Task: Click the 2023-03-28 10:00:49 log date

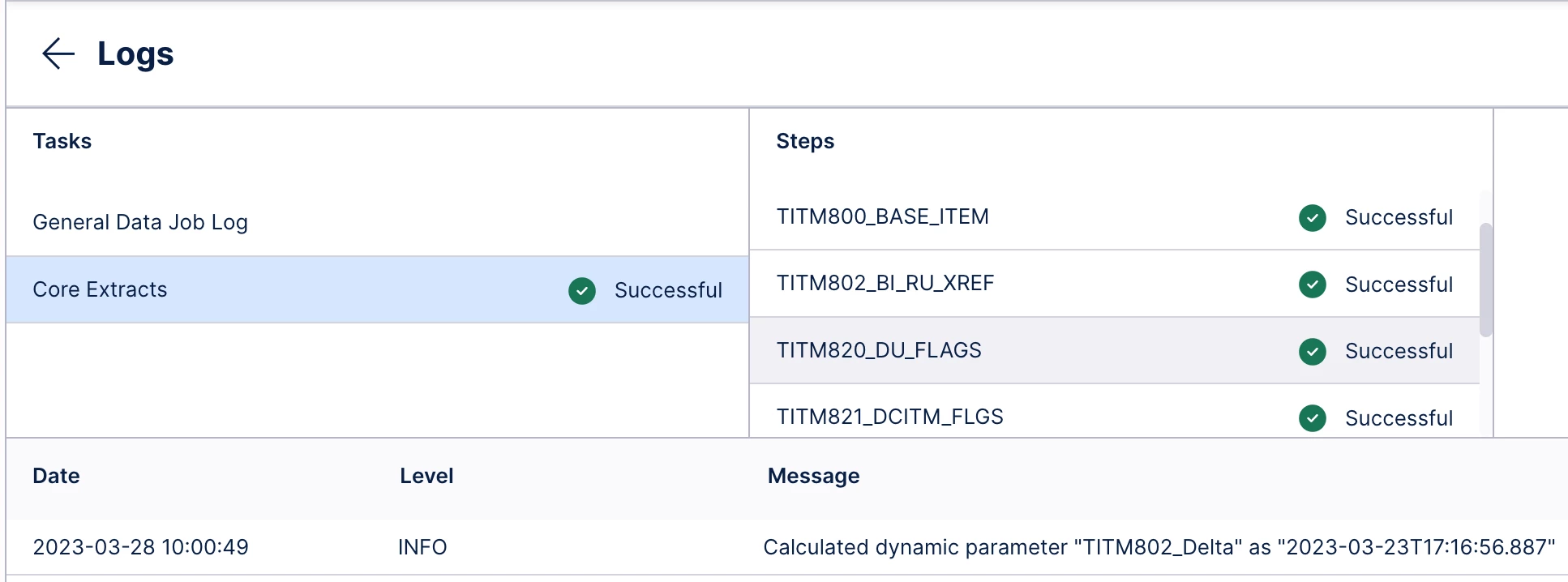Action: tap(140, 547)
